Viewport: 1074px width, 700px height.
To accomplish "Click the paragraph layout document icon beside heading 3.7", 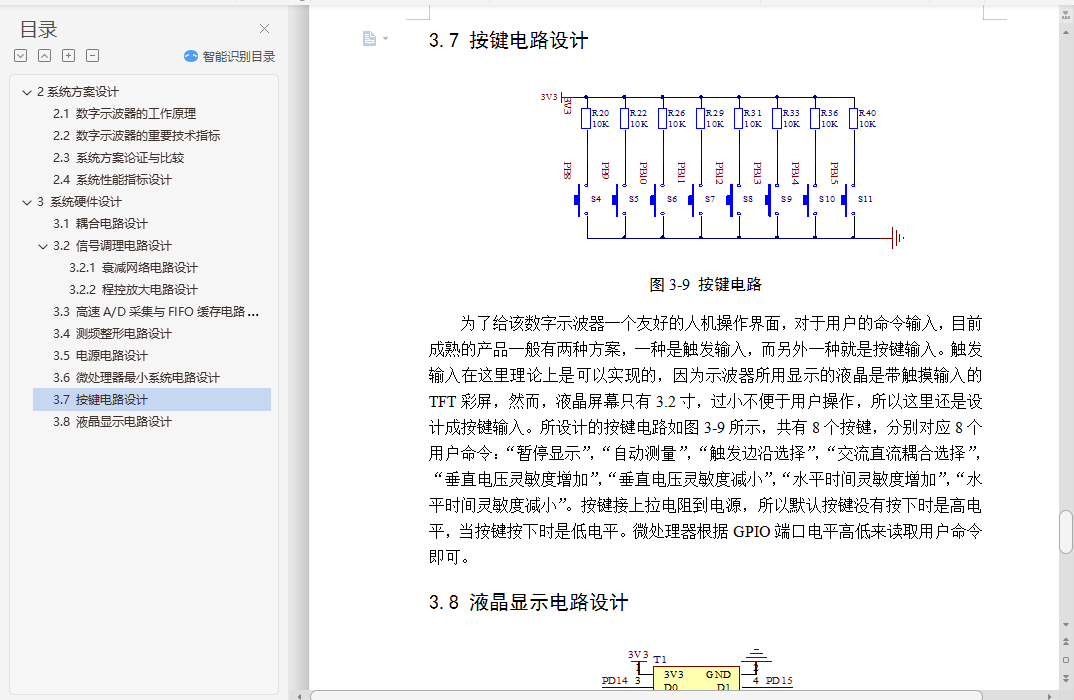I will click(369, 38).
